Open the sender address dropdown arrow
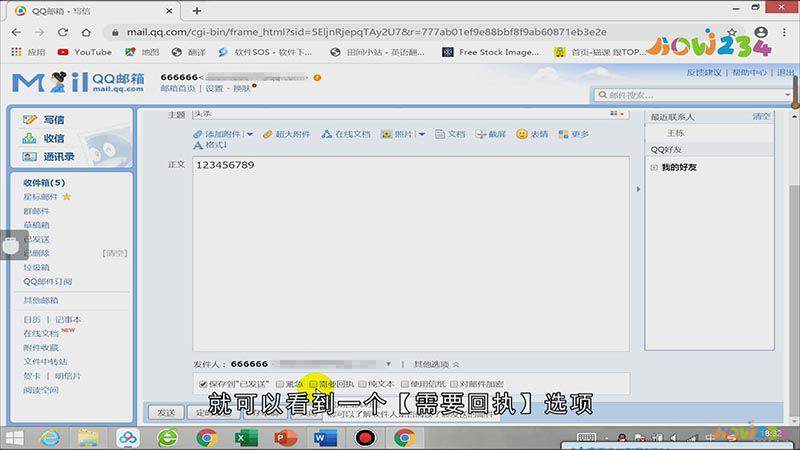 point(388,364)
